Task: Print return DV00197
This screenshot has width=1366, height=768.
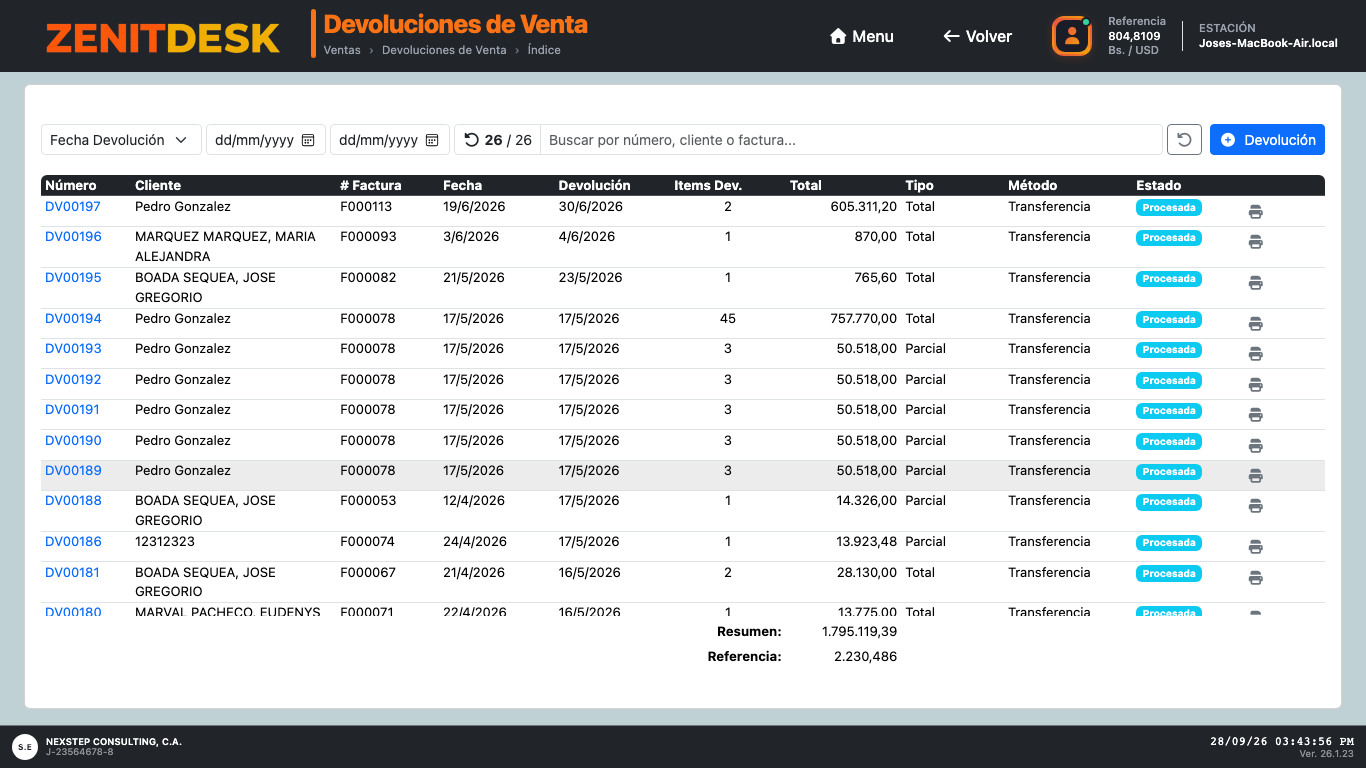Action: click(x=1255, y=212)
